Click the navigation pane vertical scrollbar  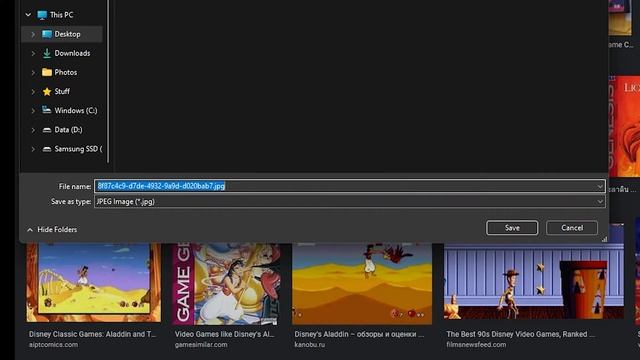pos(108,82)
